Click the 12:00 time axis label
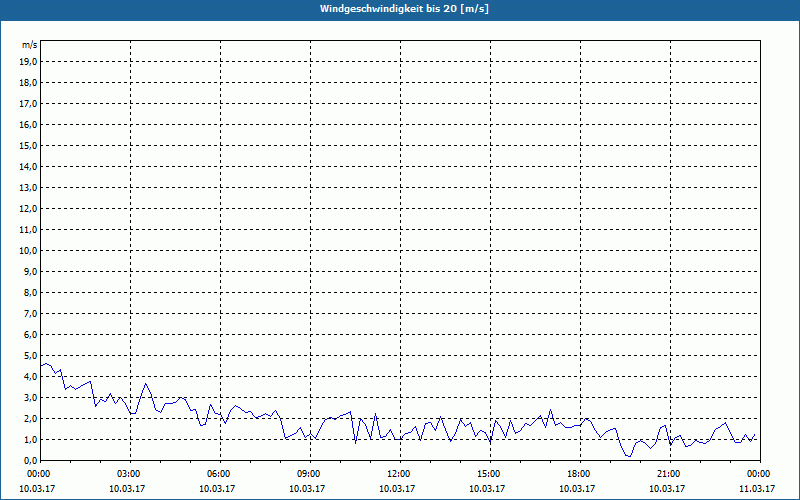 click(398, 473)
